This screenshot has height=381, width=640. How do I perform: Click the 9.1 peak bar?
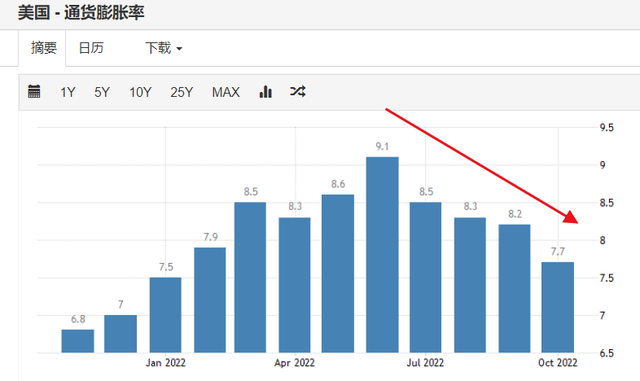point(382,255)
